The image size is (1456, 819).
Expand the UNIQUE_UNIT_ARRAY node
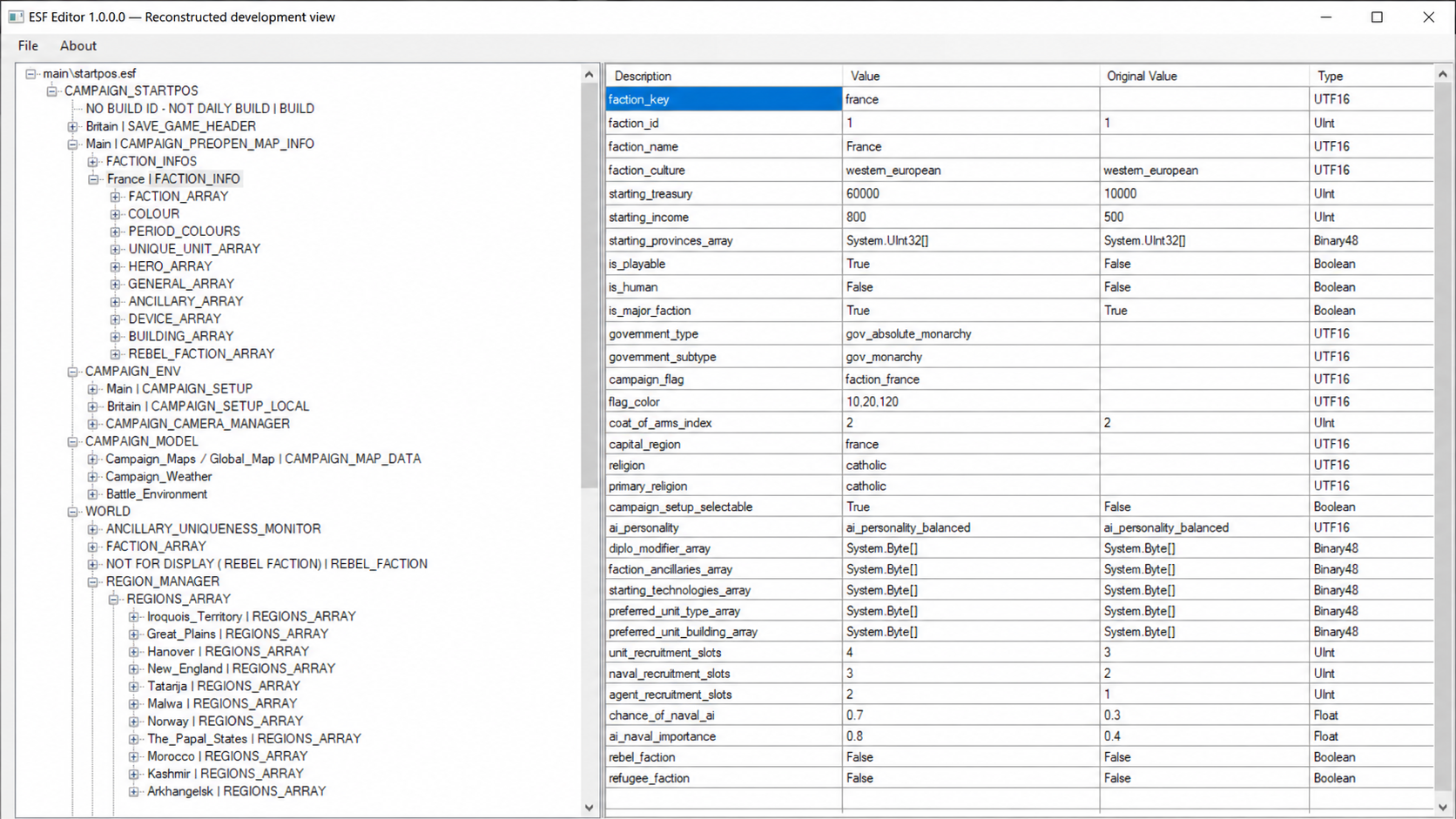point(115,249)
